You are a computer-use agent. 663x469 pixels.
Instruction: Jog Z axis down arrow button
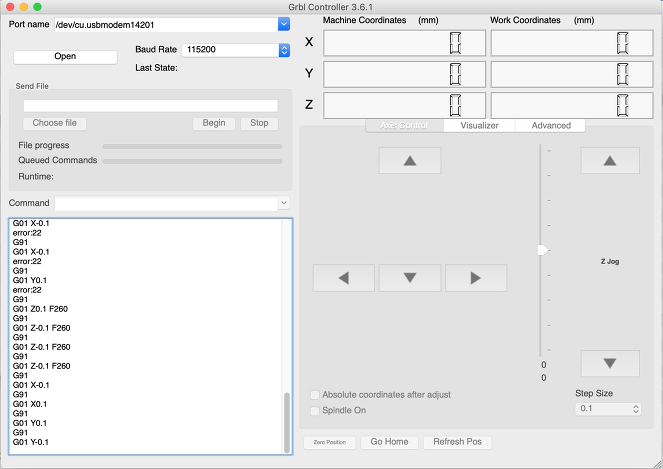pos(610,363)
